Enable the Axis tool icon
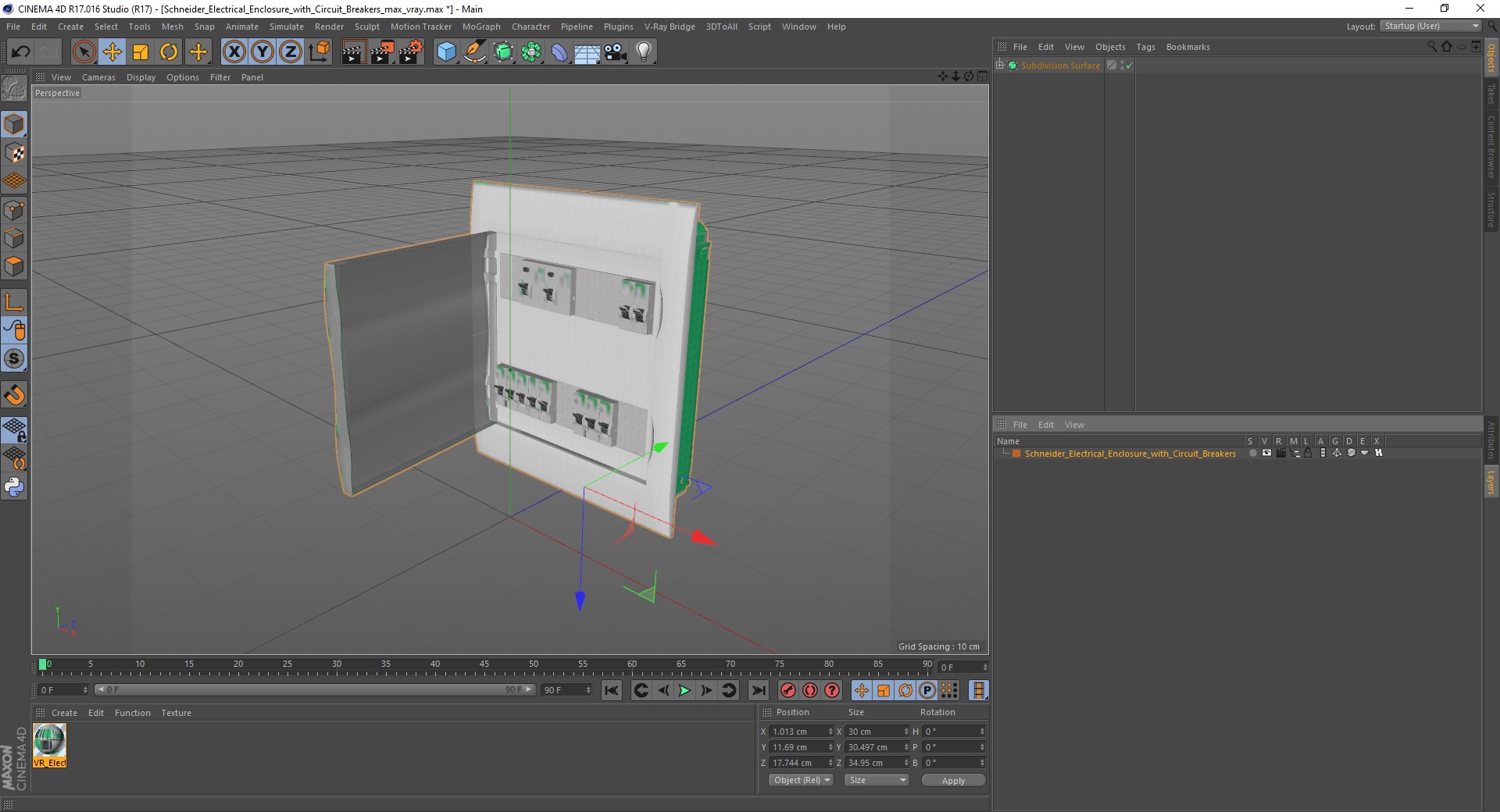This screenshot has height=812, width=1500. (14, 302)
